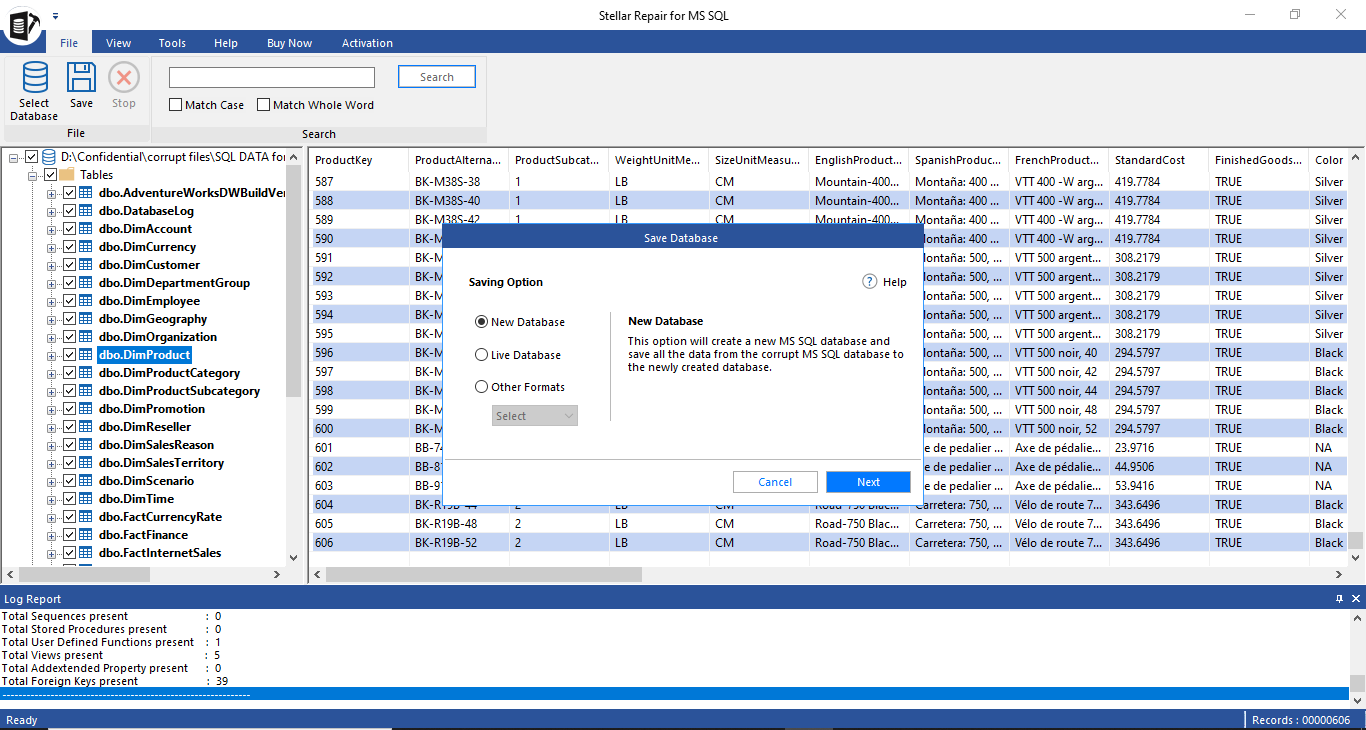Click ProductKey cell 587

click(x=358, y=182)
